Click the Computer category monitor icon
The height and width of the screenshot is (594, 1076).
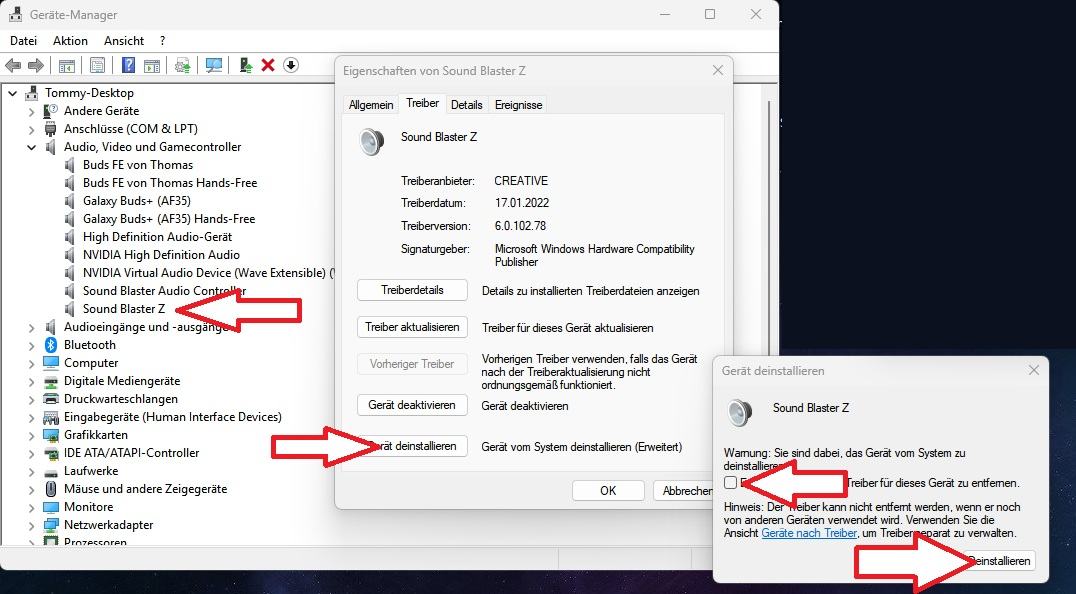pyautogui.click(x=51, y=363)
